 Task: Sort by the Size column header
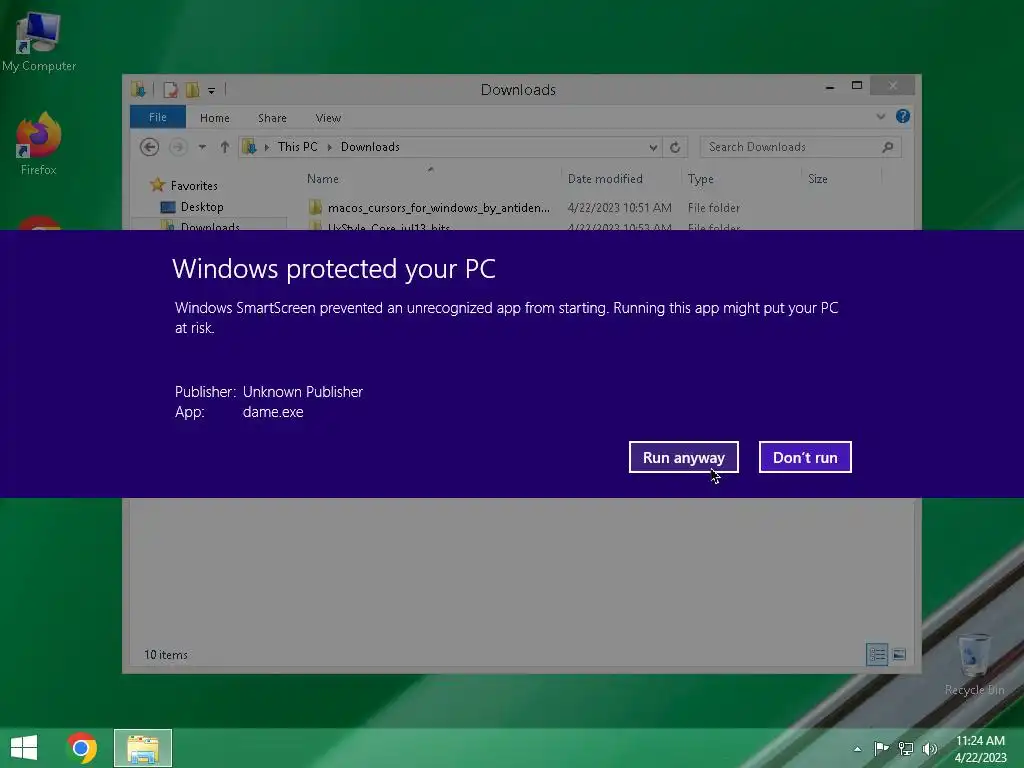[x=817, y=178]
